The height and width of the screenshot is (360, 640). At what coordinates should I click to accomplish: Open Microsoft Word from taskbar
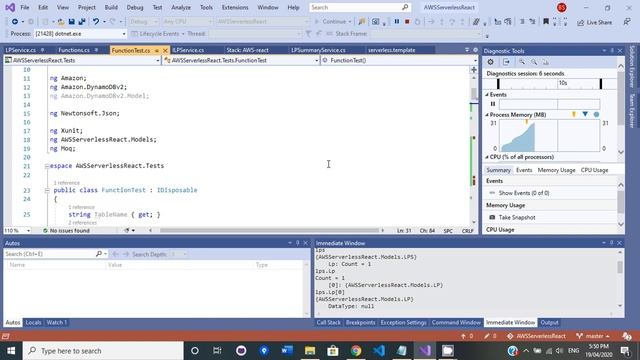coord(287,351)
